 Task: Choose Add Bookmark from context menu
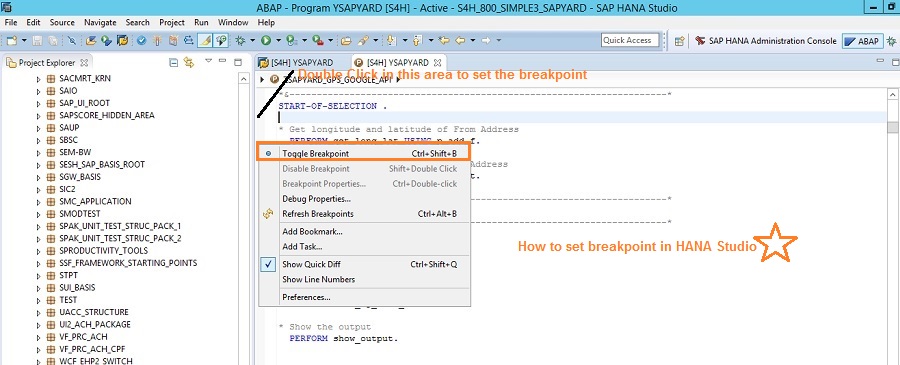(x=312, y=232)
